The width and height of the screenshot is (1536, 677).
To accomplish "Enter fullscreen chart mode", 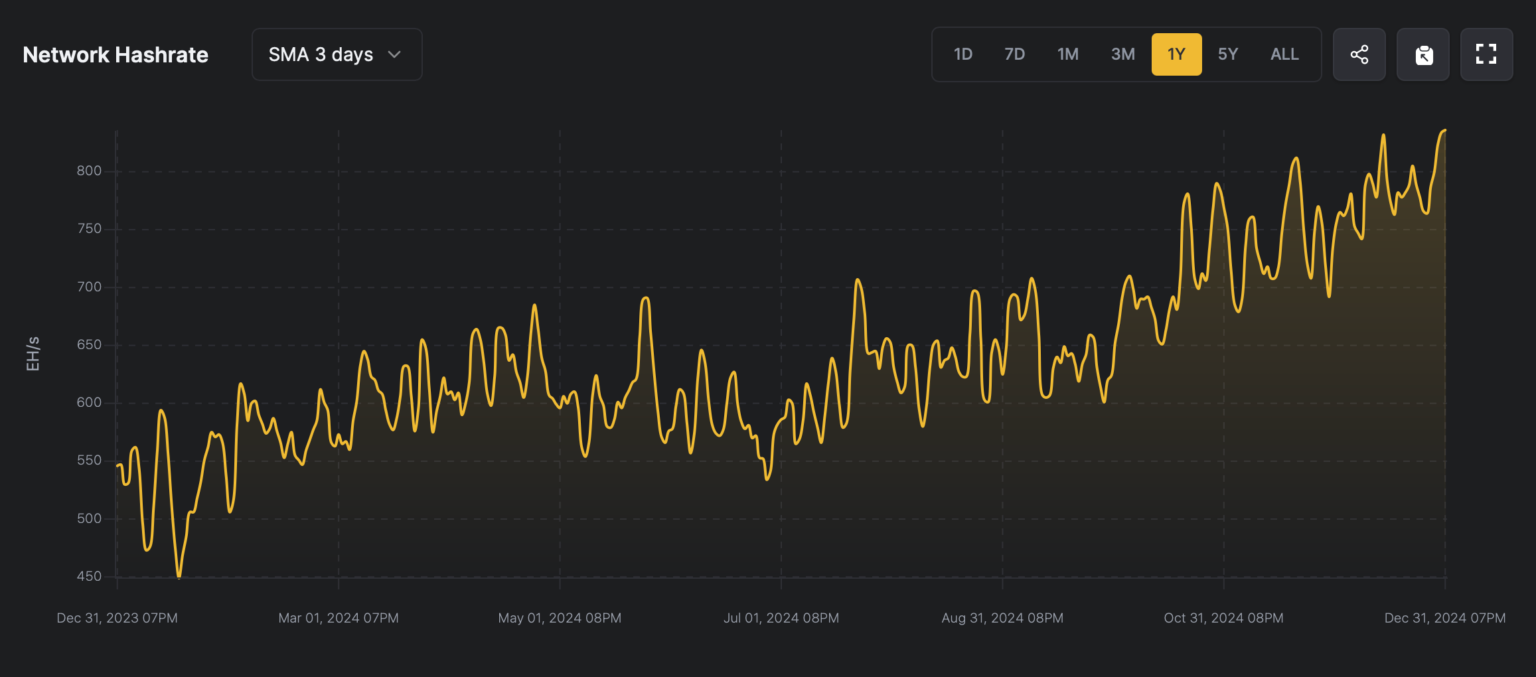I will point(1486,54).
